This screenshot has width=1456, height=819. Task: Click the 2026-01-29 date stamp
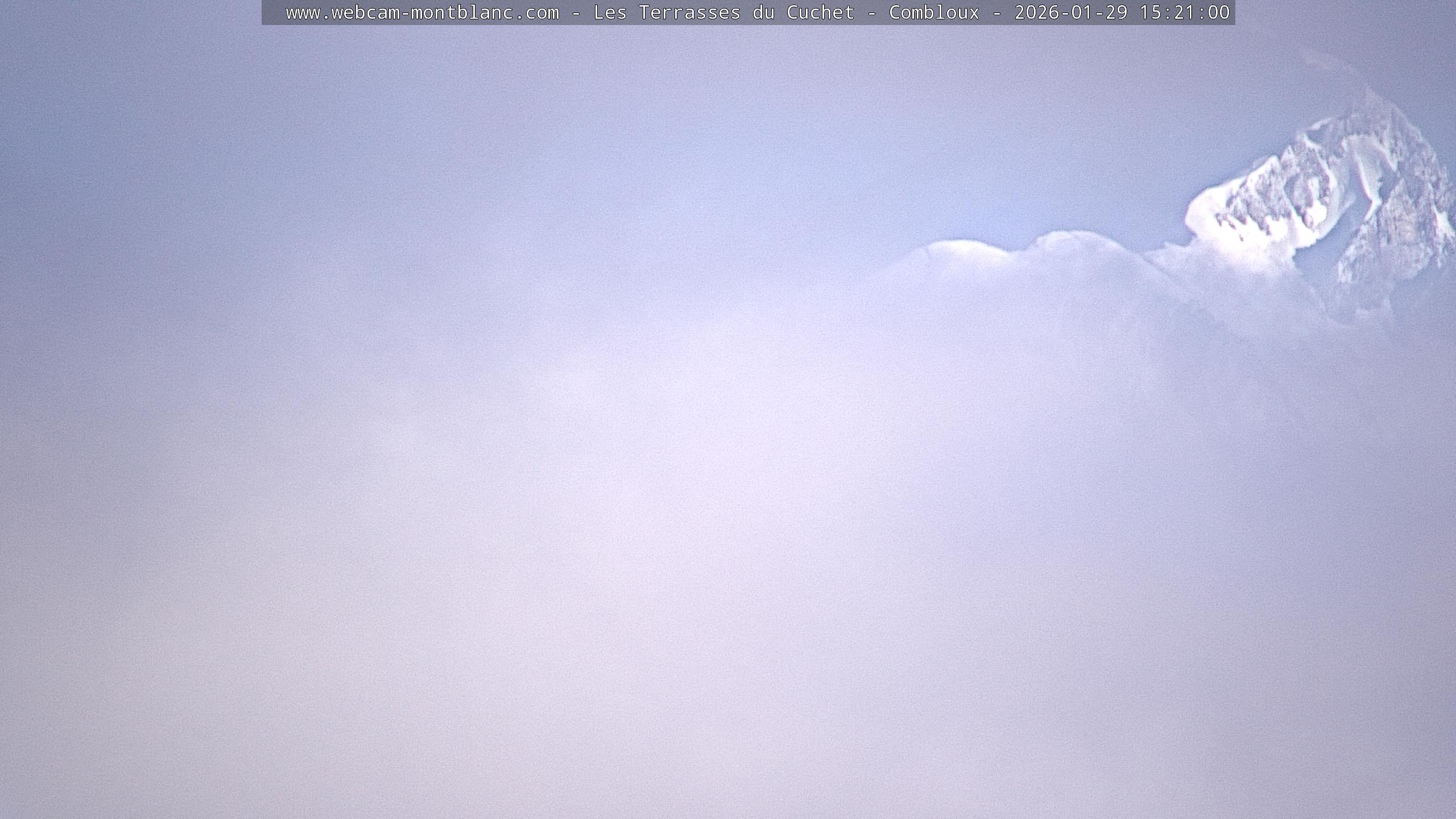tap(1070, 13)
